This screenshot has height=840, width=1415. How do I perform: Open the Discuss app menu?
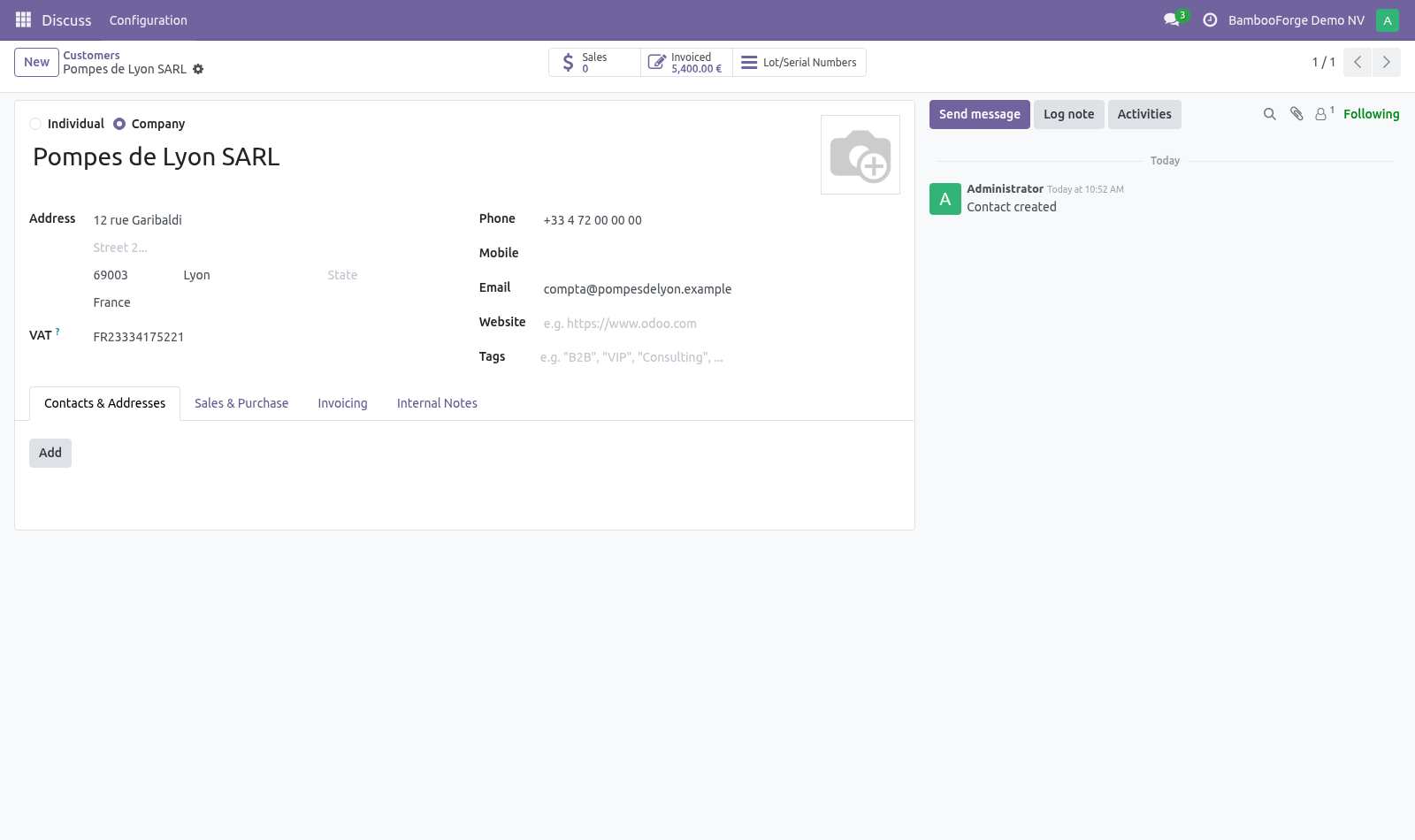(x=66, y=20)
